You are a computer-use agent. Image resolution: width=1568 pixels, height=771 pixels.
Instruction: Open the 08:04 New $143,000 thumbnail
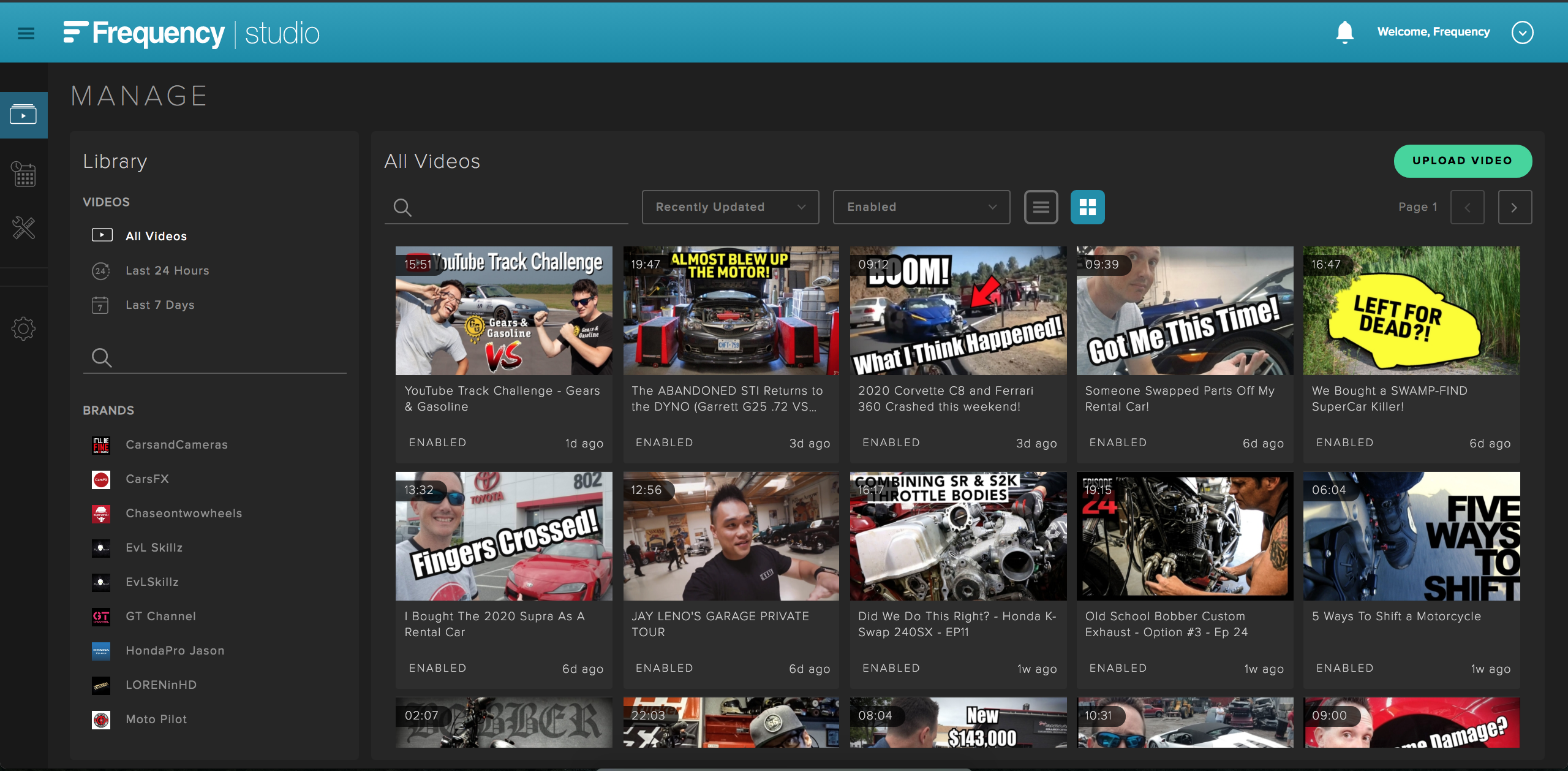tap(958, 722)
